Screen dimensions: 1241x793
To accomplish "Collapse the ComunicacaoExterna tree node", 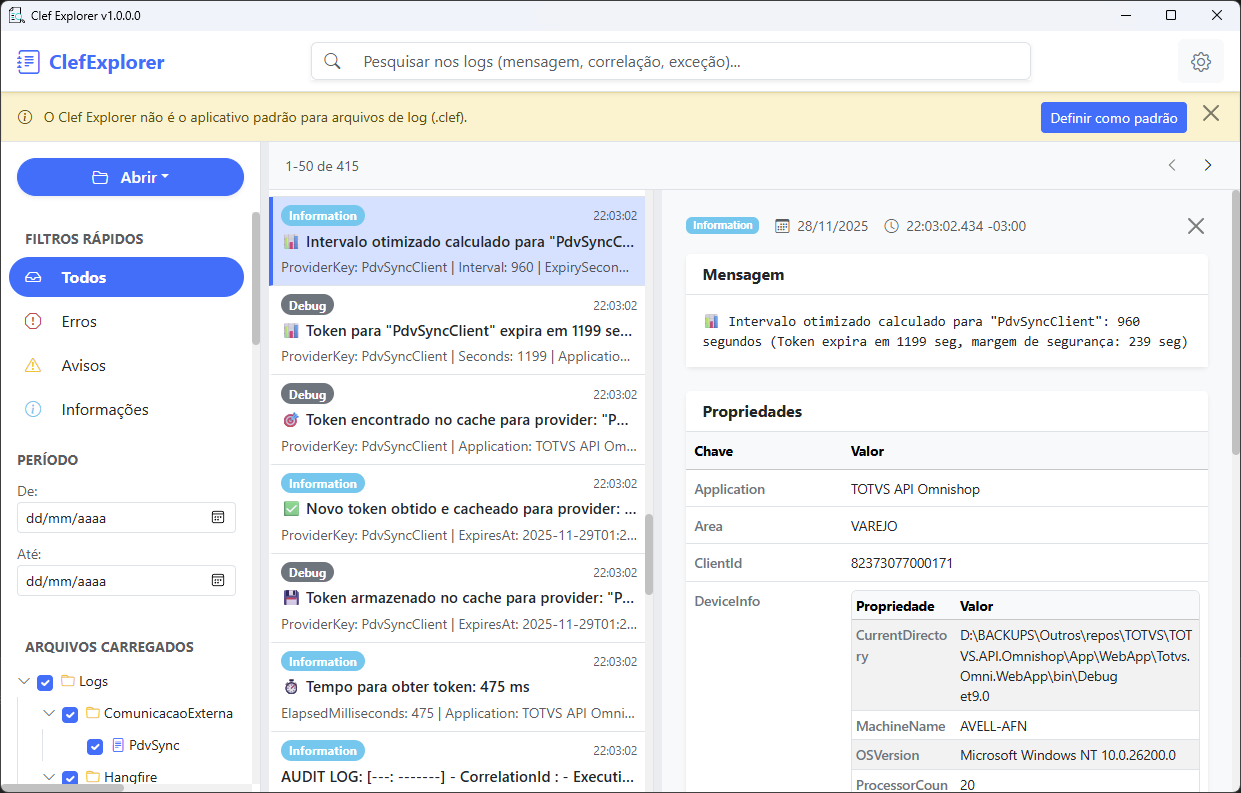I will [48, 713].
